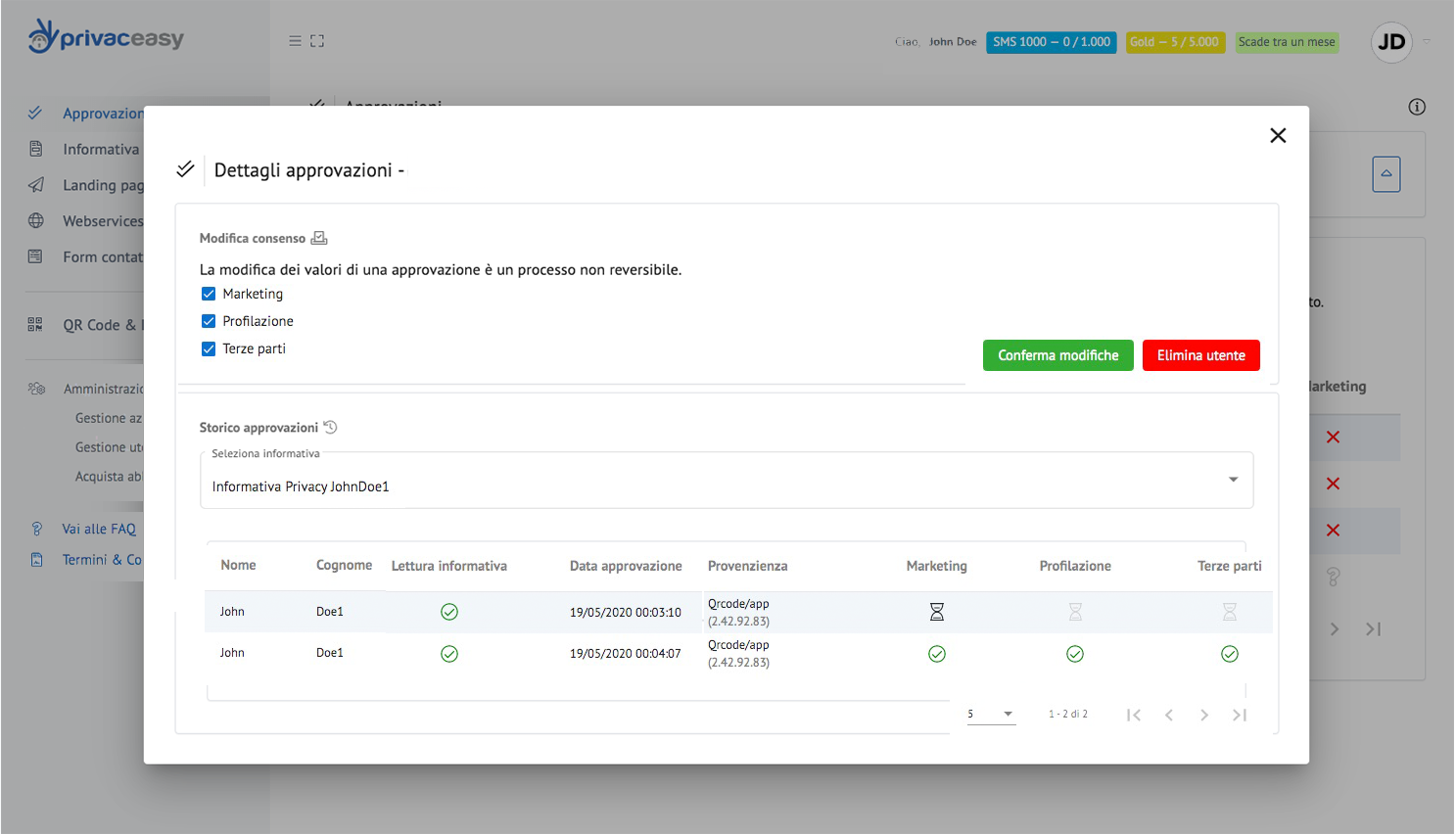Screen dimensions: 1456x834
Task: Click the hamburger menu icon in header
Action: point(295,41)
